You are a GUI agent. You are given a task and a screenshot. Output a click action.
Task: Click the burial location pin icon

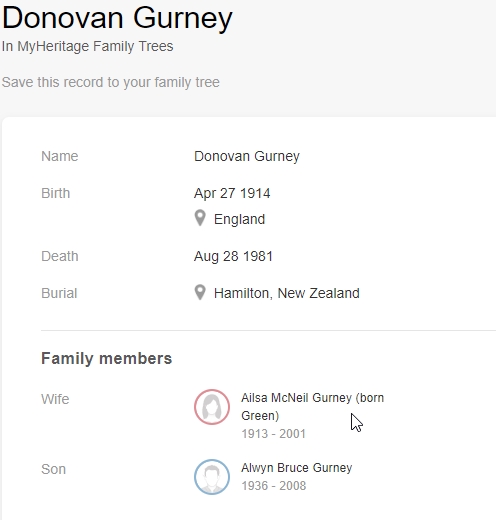200,292
